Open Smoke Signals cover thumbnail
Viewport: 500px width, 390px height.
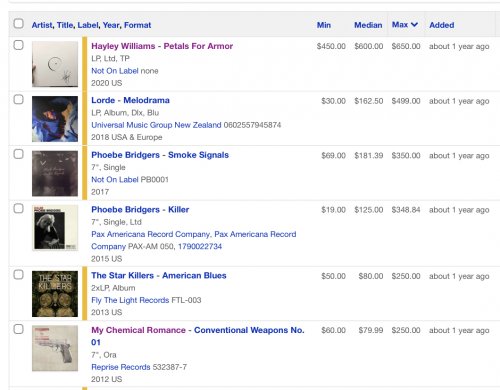tap(55, 173)
